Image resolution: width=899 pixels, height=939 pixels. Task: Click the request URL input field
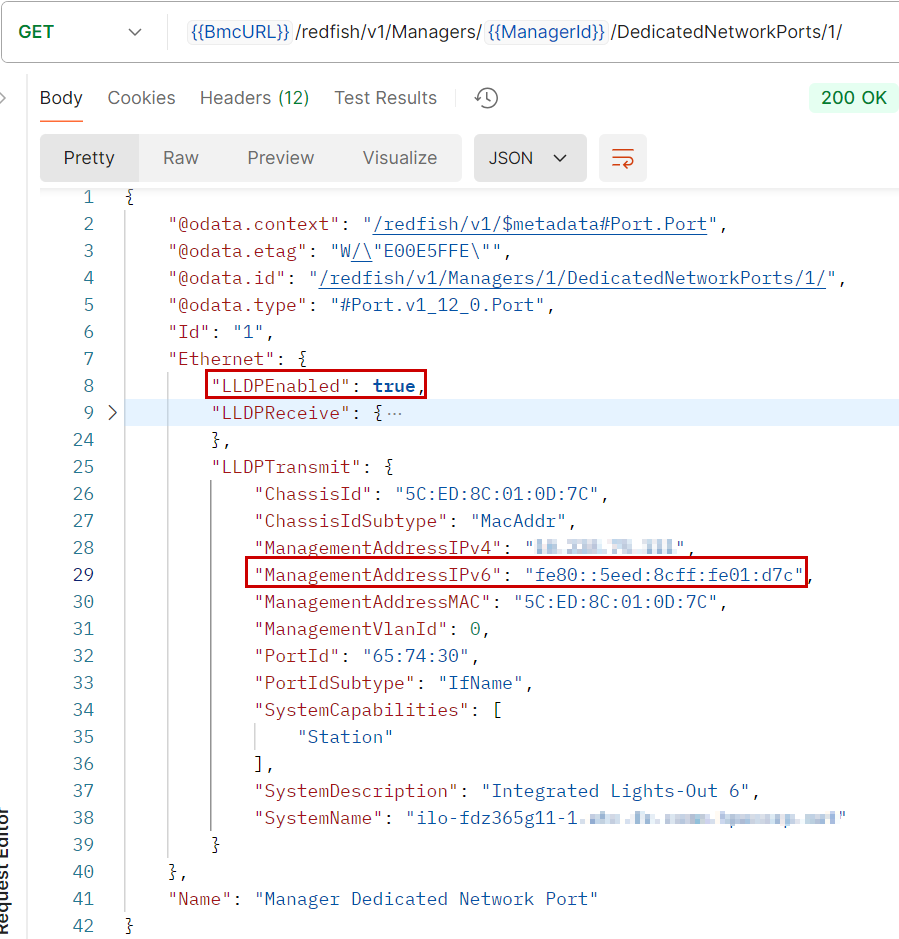[533, 32]
